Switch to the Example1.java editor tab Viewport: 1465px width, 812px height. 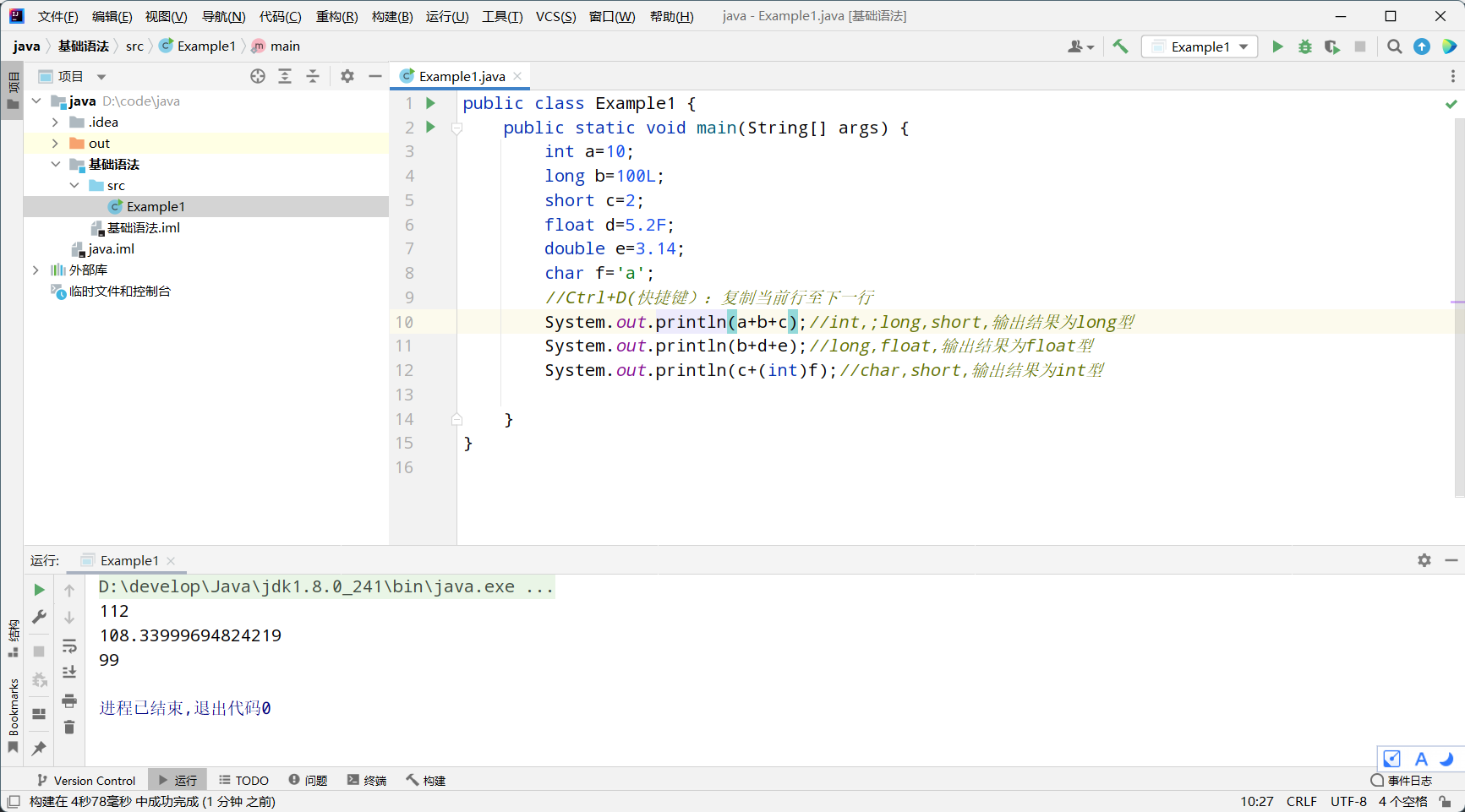pyautogui.click(x=462, y=76)
